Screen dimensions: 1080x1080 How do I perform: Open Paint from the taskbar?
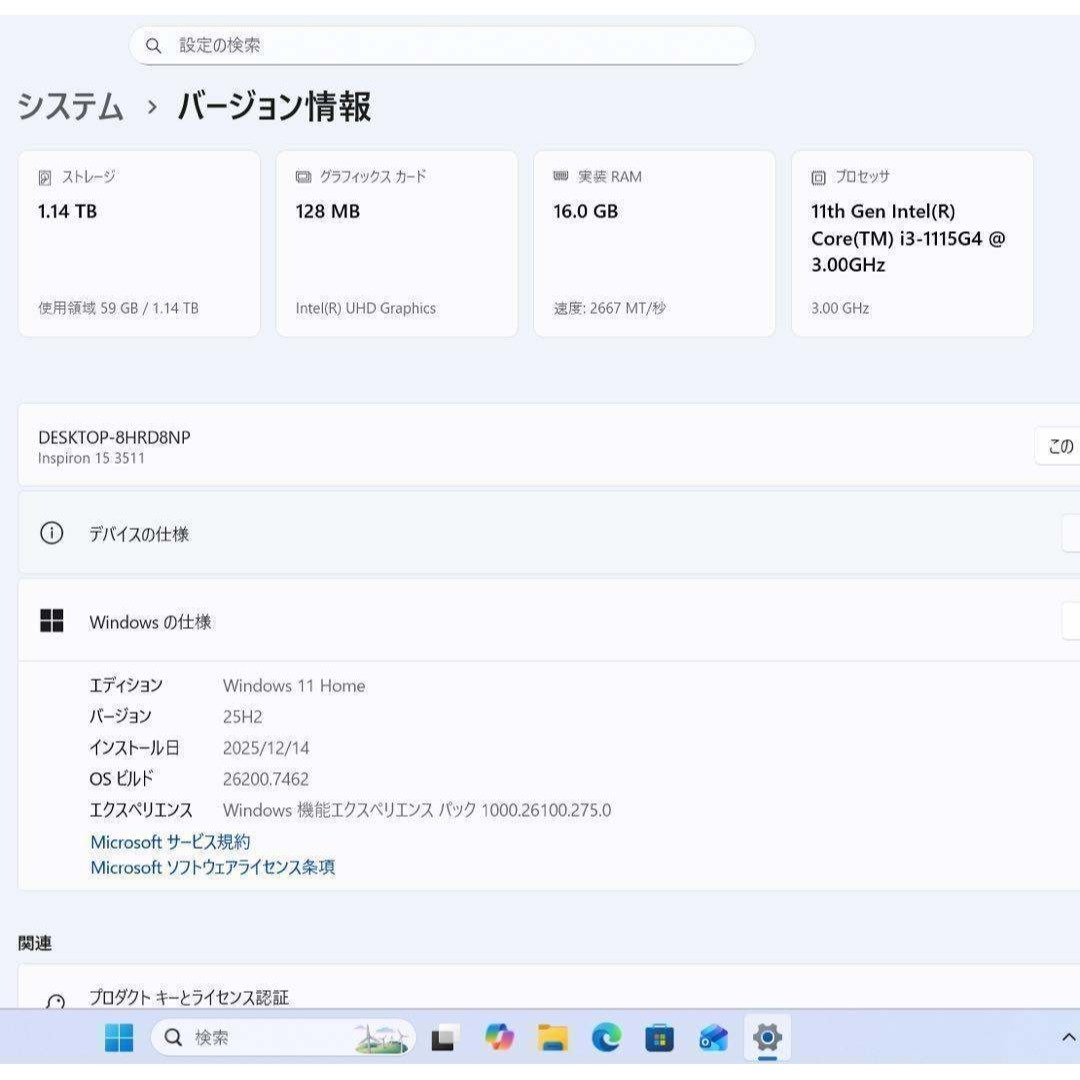(x=712, y=1038)
